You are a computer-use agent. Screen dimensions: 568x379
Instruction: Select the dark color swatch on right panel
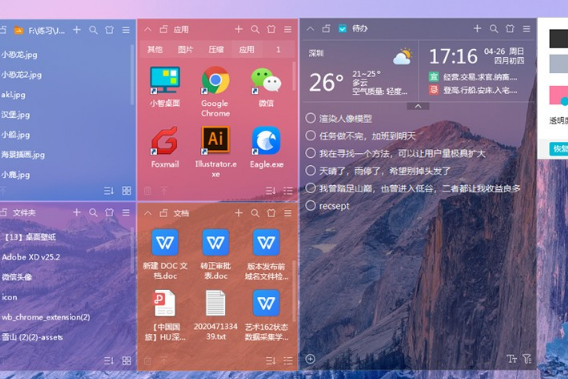[559, 39]
